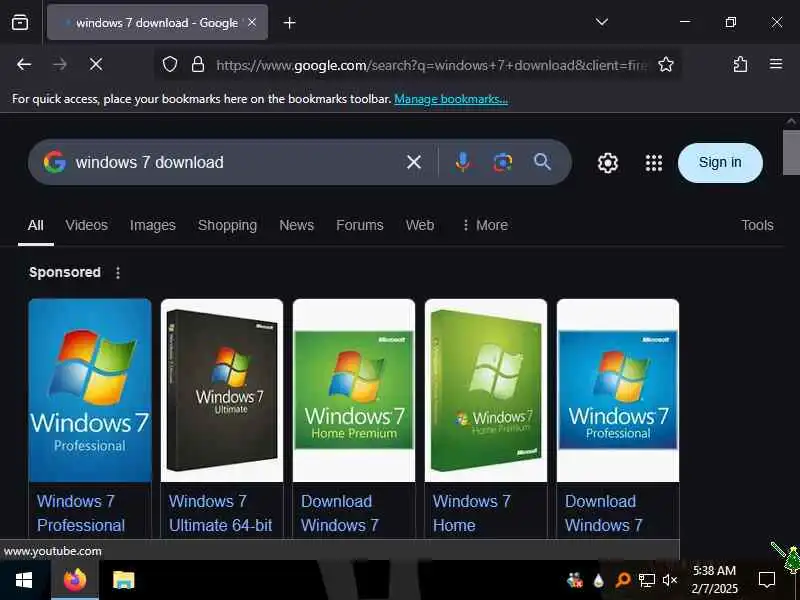Open the Sponsored info three-dot menu

click(118, 272)
